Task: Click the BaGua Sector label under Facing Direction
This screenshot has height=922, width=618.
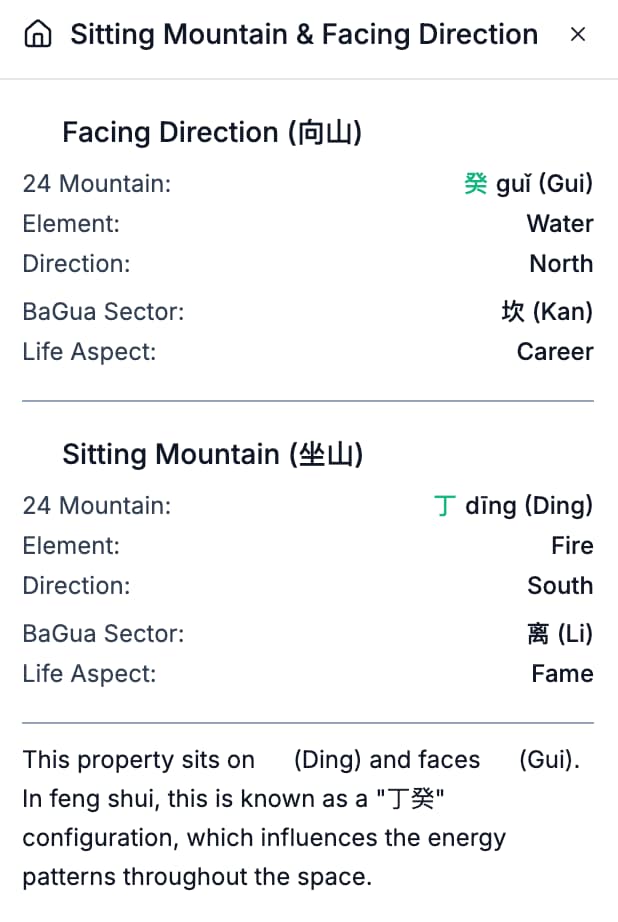Action: (x=103, y=312)
